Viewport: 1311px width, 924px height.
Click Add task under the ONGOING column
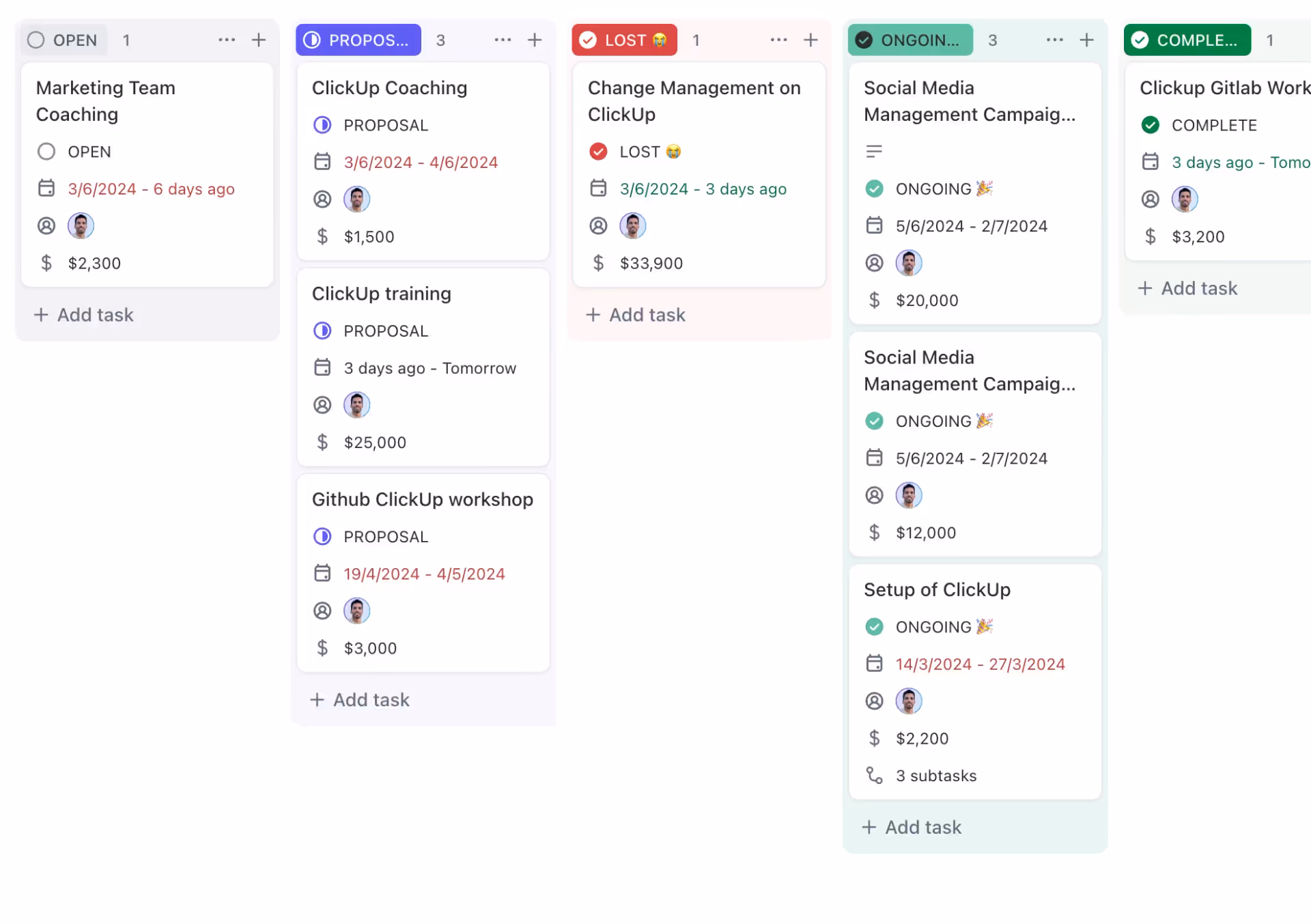pyautogui.click(x=912, y=827)
